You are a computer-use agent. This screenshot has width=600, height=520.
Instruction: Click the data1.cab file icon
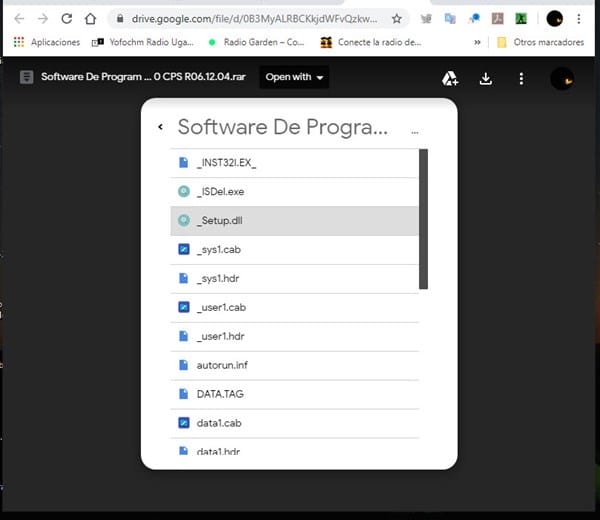[x=184, y=423]
